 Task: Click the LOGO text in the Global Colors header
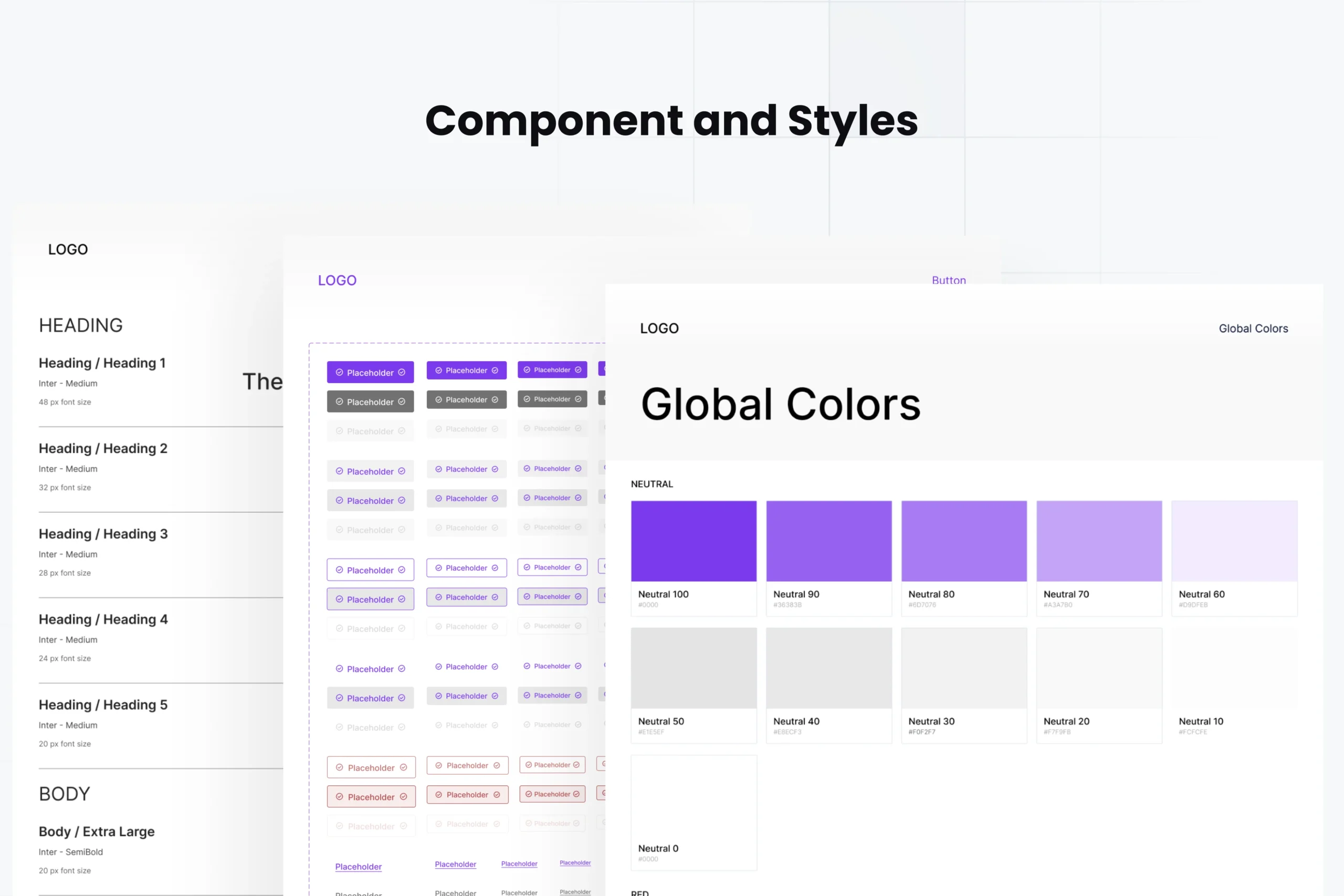pos(659,328)
